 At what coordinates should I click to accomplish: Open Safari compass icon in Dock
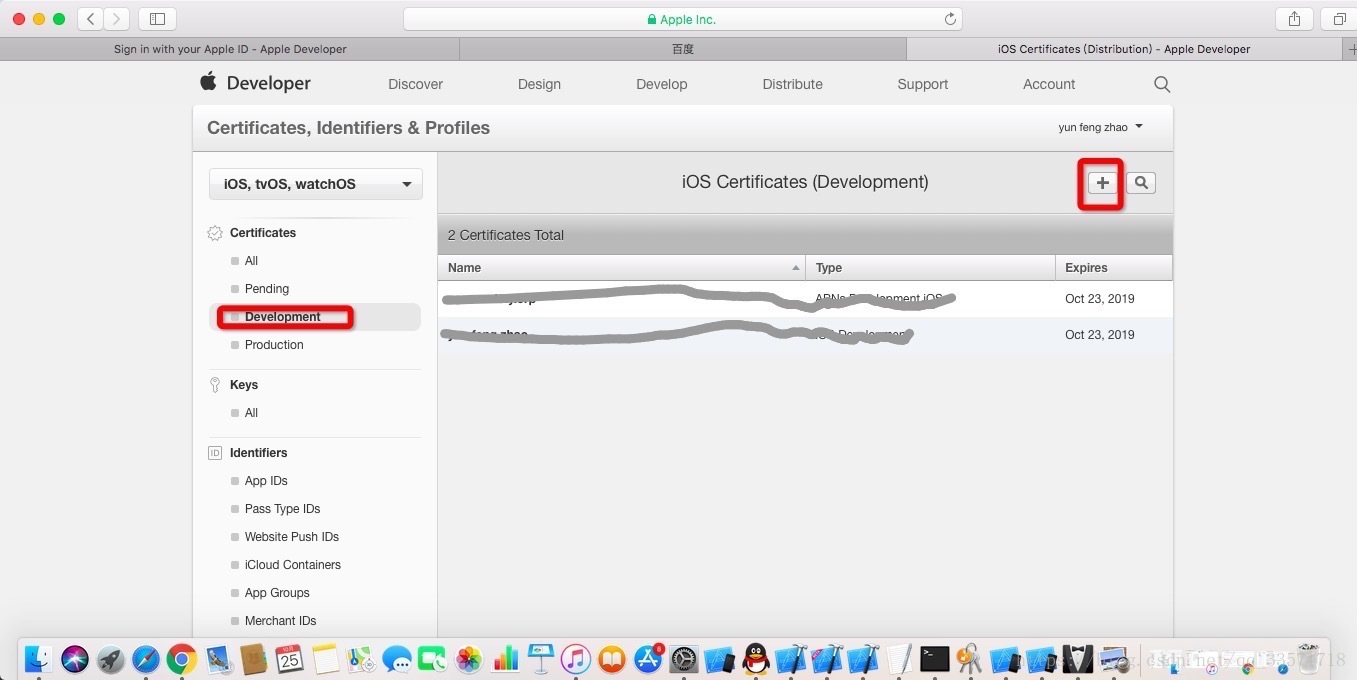[x=146, y=658]
